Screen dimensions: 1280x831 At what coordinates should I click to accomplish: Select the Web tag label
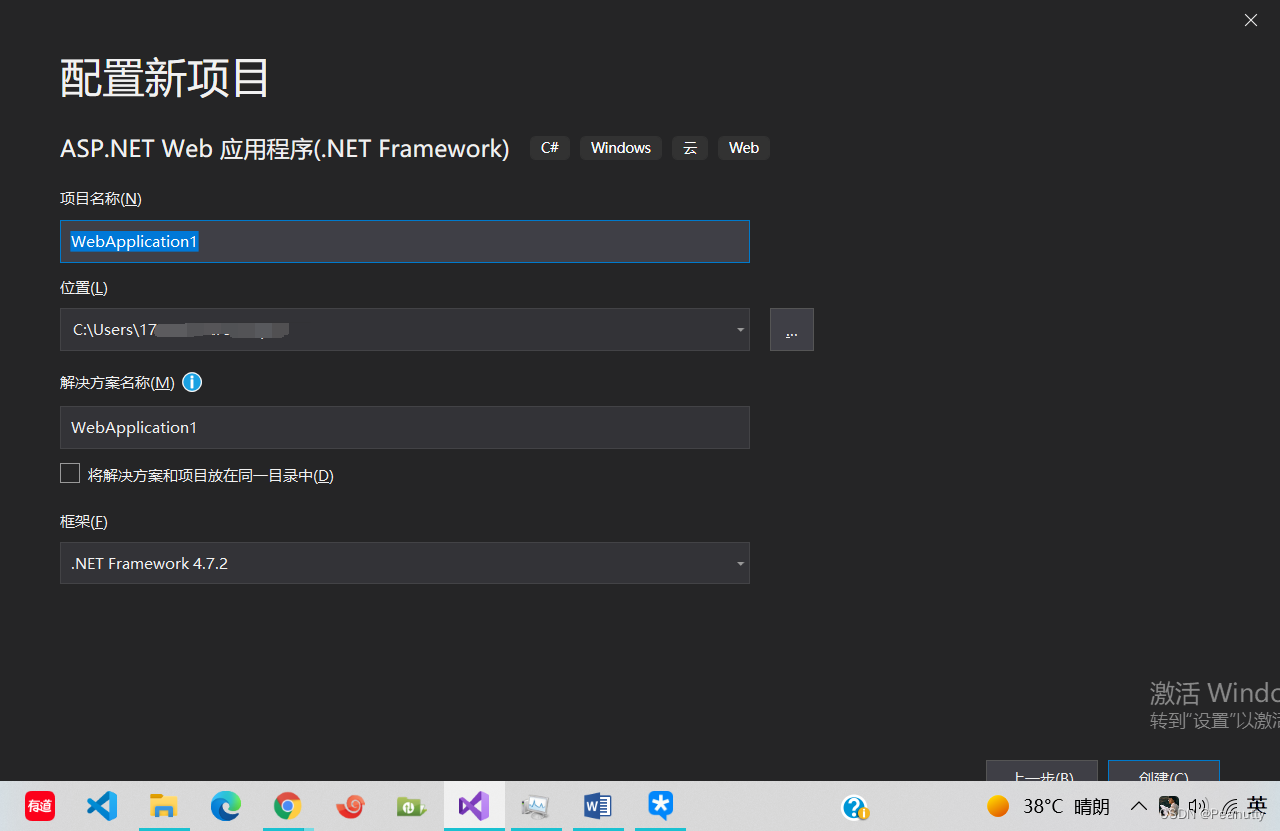744,147
